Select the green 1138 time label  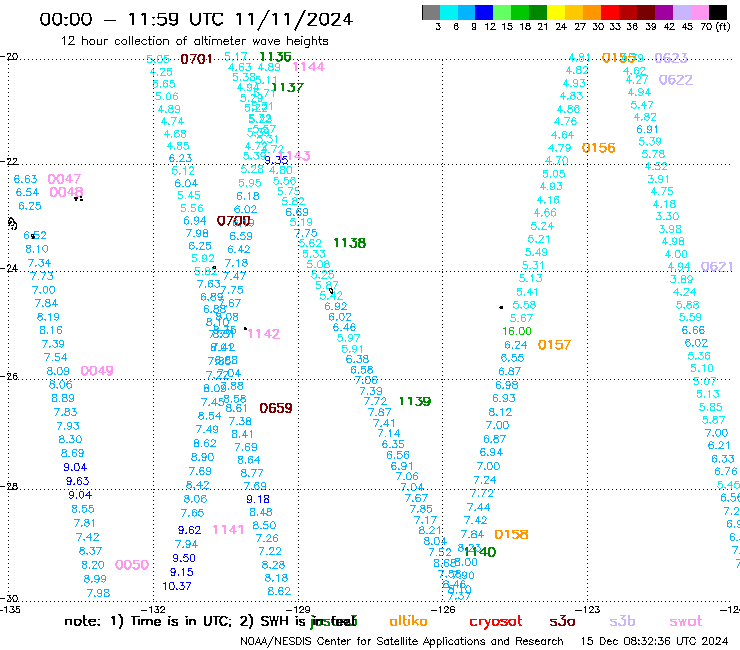click(x=350, y=243)
